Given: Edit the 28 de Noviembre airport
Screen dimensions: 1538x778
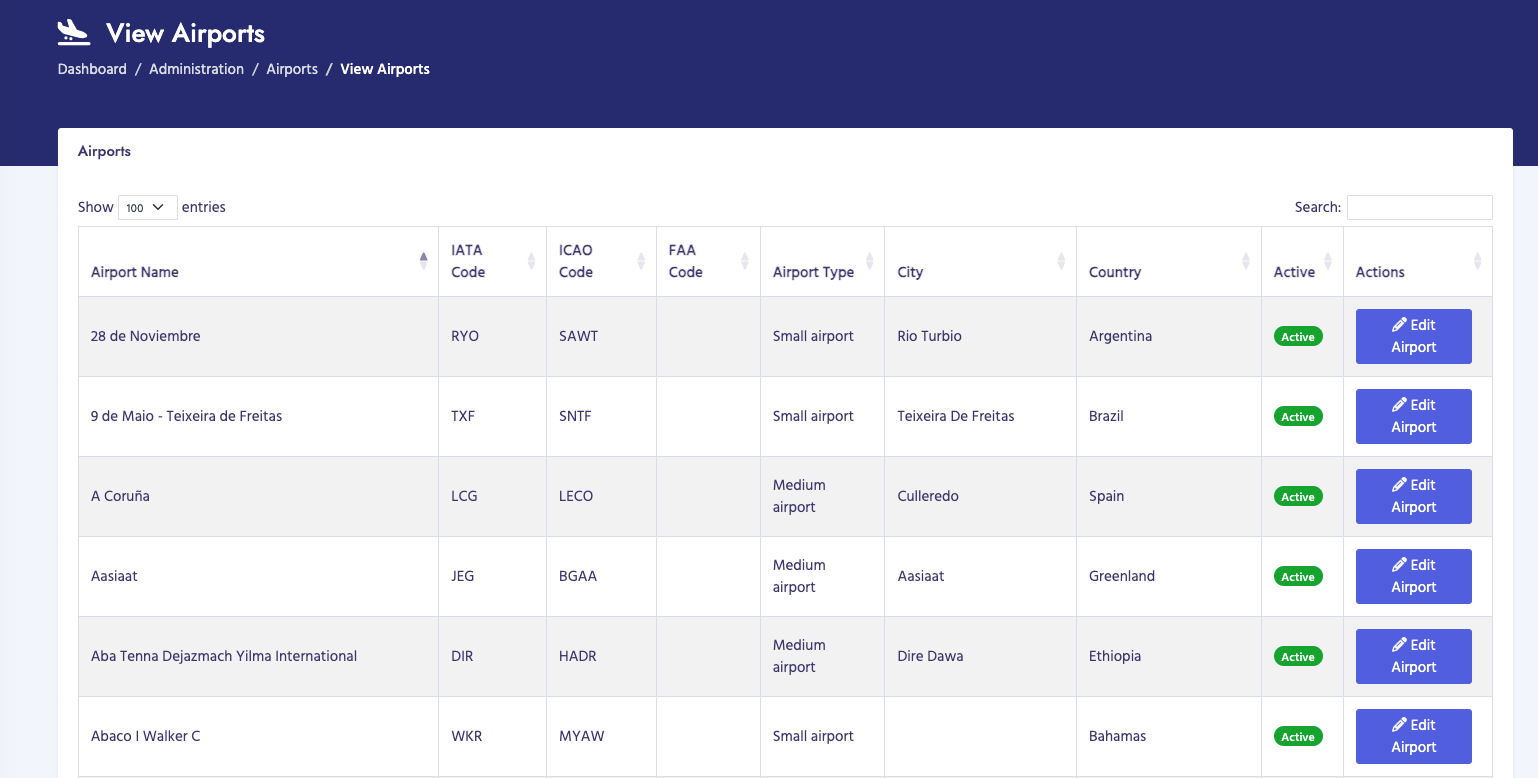Looking at the screenshot, I should (1413, 336).
